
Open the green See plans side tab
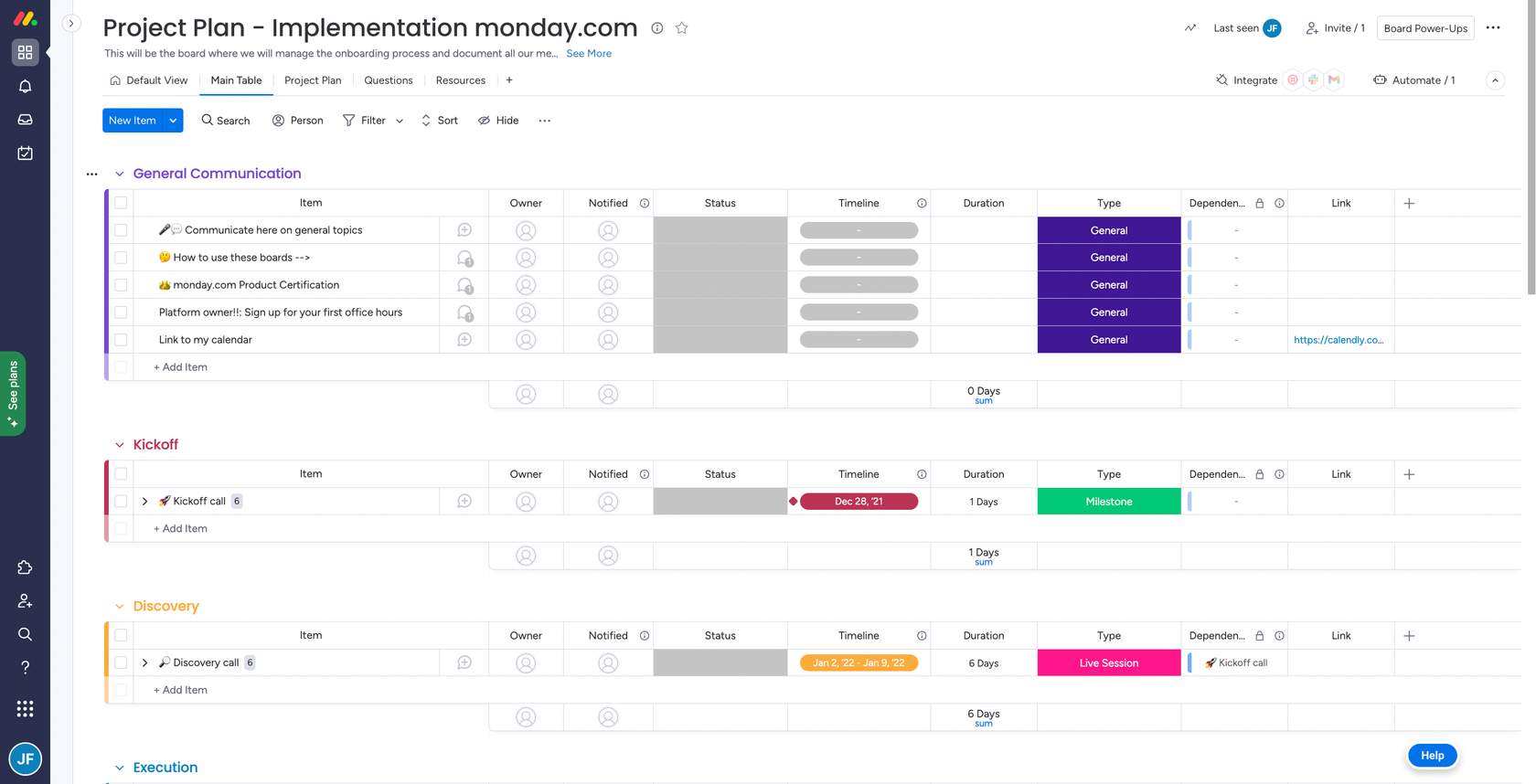(13, 394)
